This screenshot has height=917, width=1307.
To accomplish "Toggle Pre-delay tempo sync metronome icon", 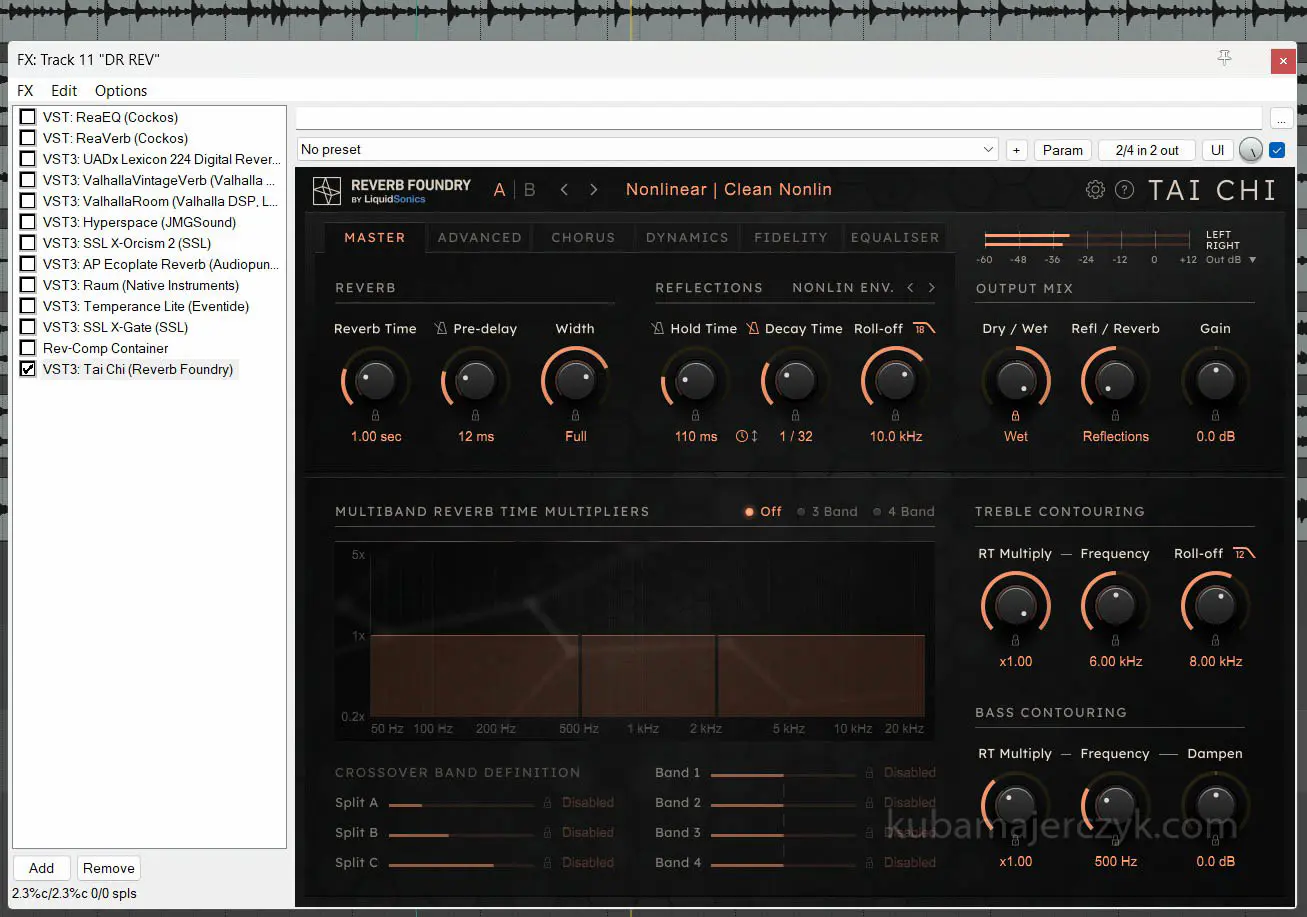I will click(441, 329).
